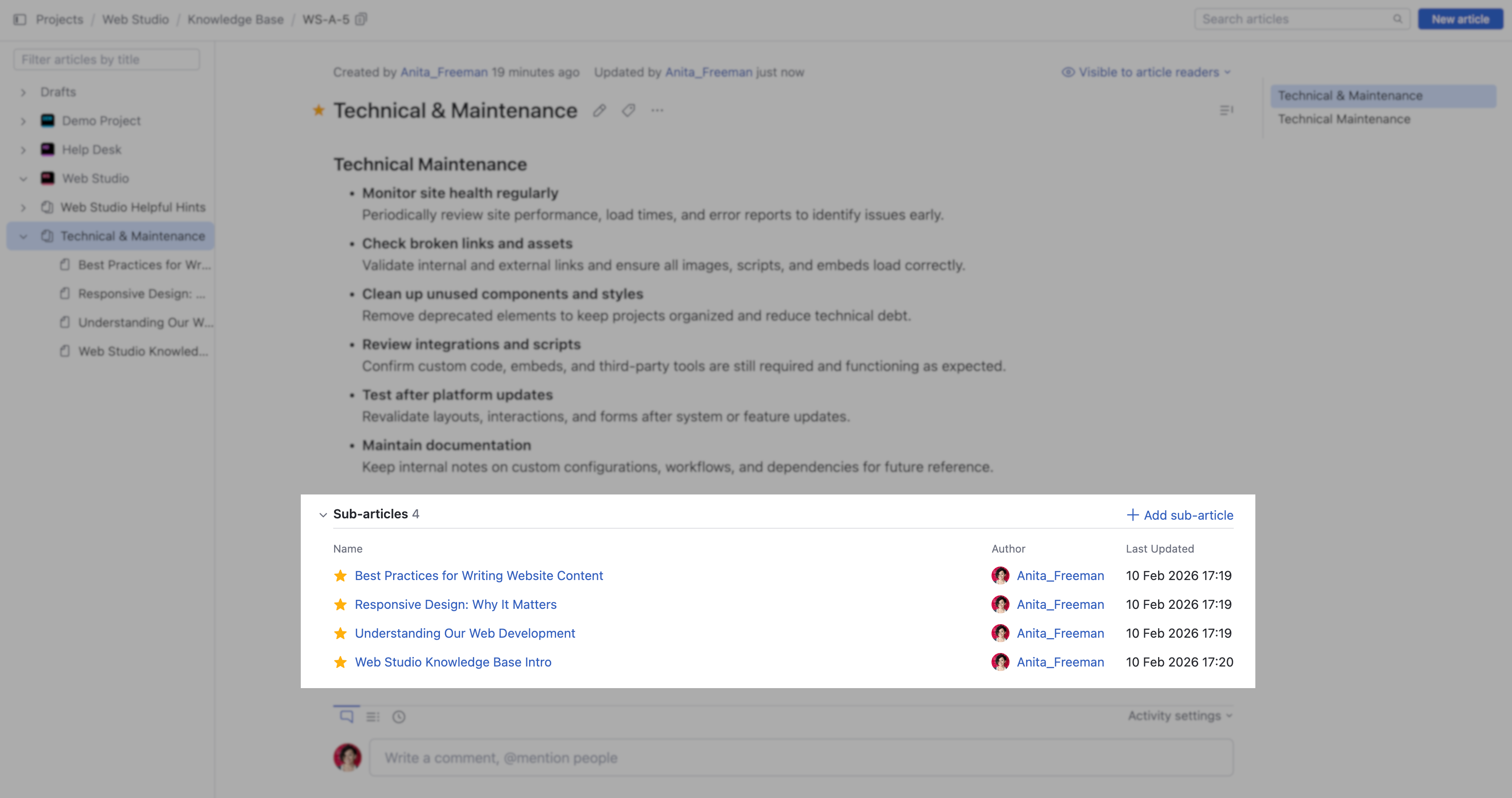
Task: Click the tag icon next to title
Action: [x=628, y=110]
